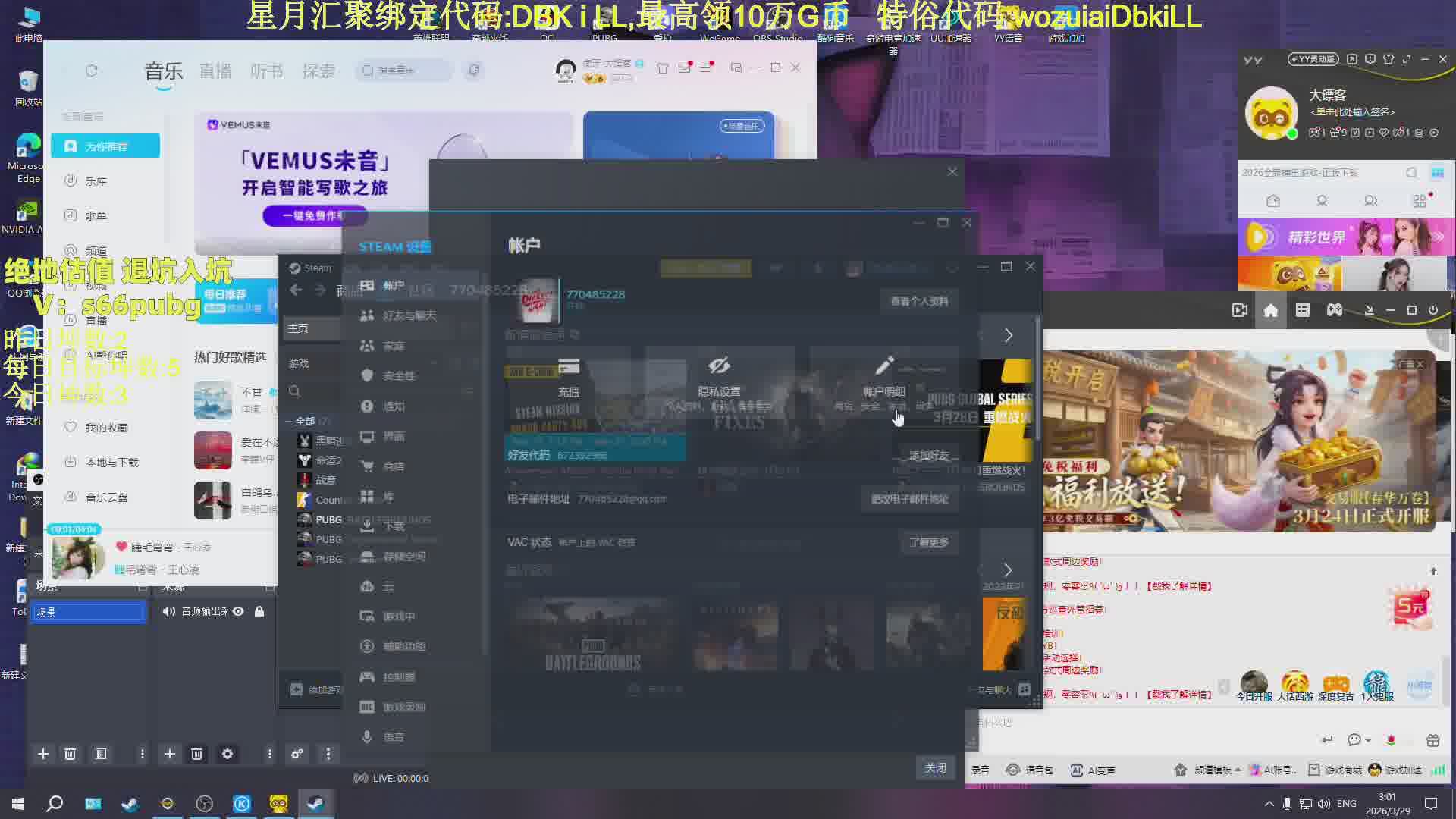
Task: Open the emoji dropdown in YY chat
Action: 1368,740
